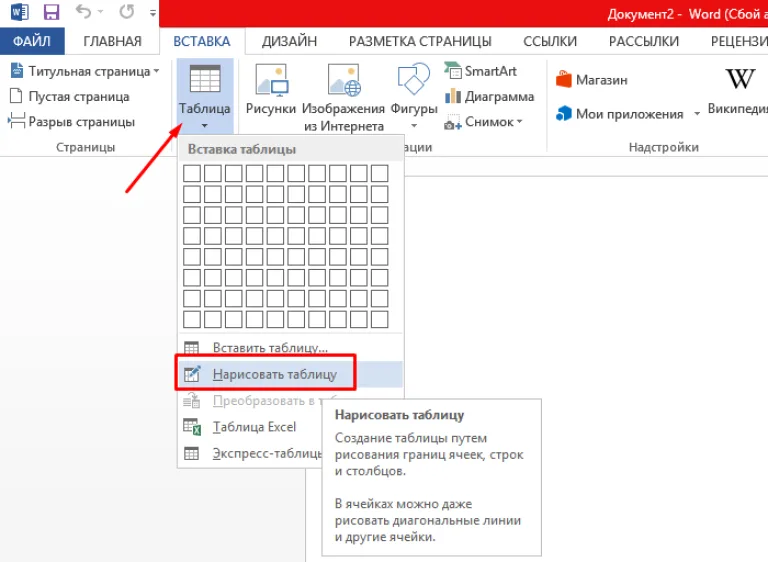Click the Мои приложения icon
Image resolution: width=768 pixels, height=562 pixels.
564,113
